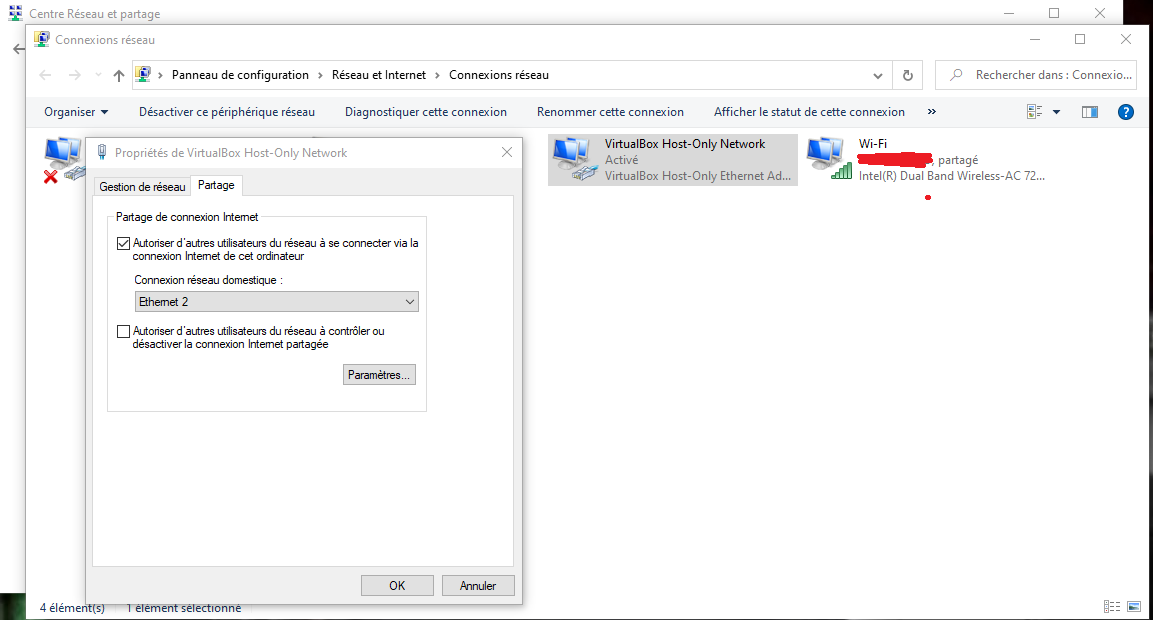The width and height of the screenshot is (1153, 620).
Task: Show more toolbar commands chevron
Action: 932,112
